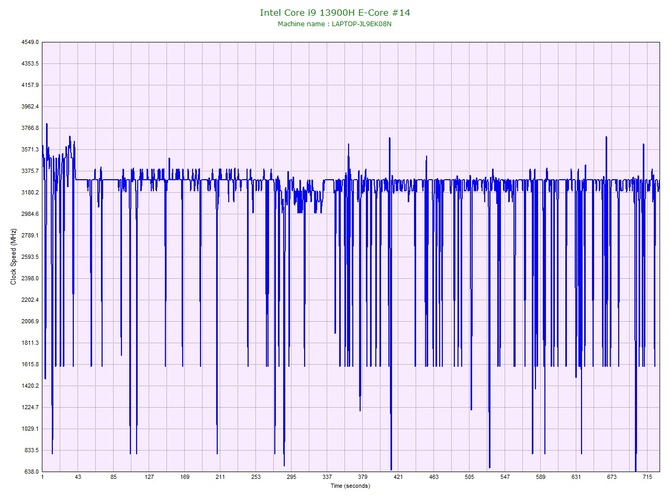The image size is (670, 503).
Task: Click the 1615.8 y-axis value
Action: point(30,365)
